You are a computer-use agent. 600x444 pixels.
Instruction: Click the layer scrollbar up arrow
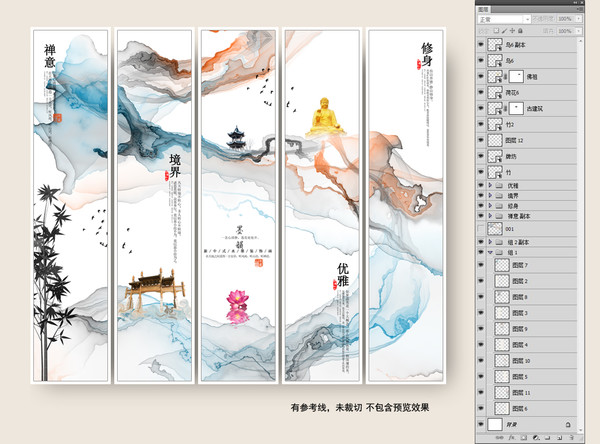coord(580,40)
